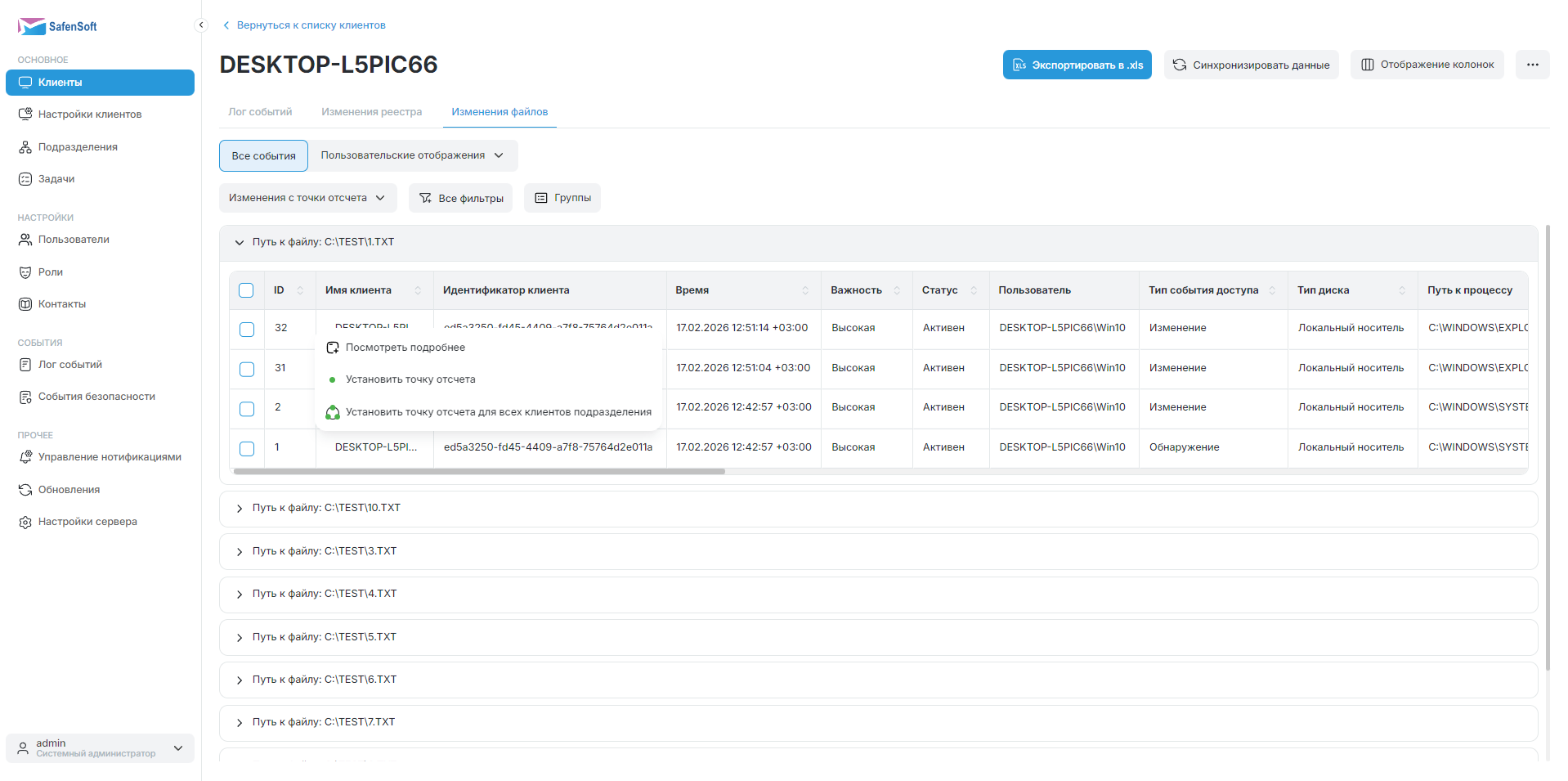Open Управление нотификациями in the sidebar
This screenshot has width=1568, height=781.
point(110,457)
